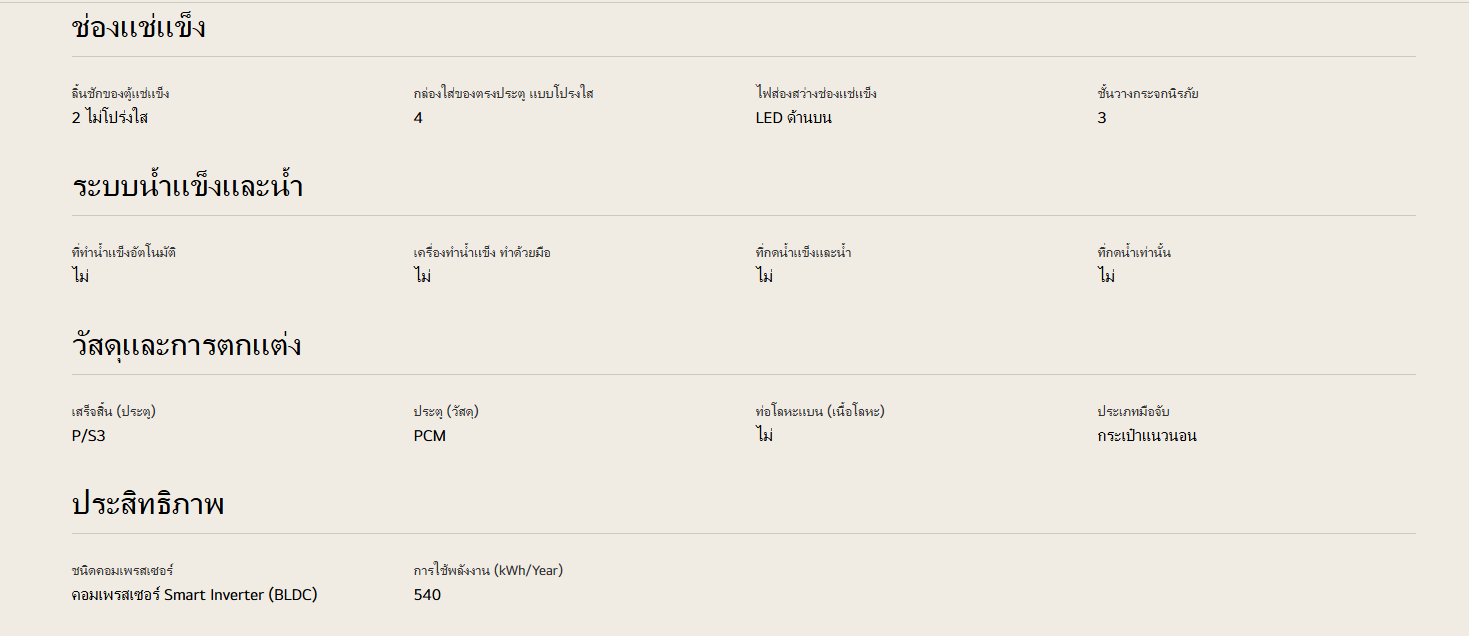Click the ที่ทำน้ำแข็งอัตโนมัติ spec label
Image resolution: width=1469 pixels, height=636 pixels.
click(124, 252)
